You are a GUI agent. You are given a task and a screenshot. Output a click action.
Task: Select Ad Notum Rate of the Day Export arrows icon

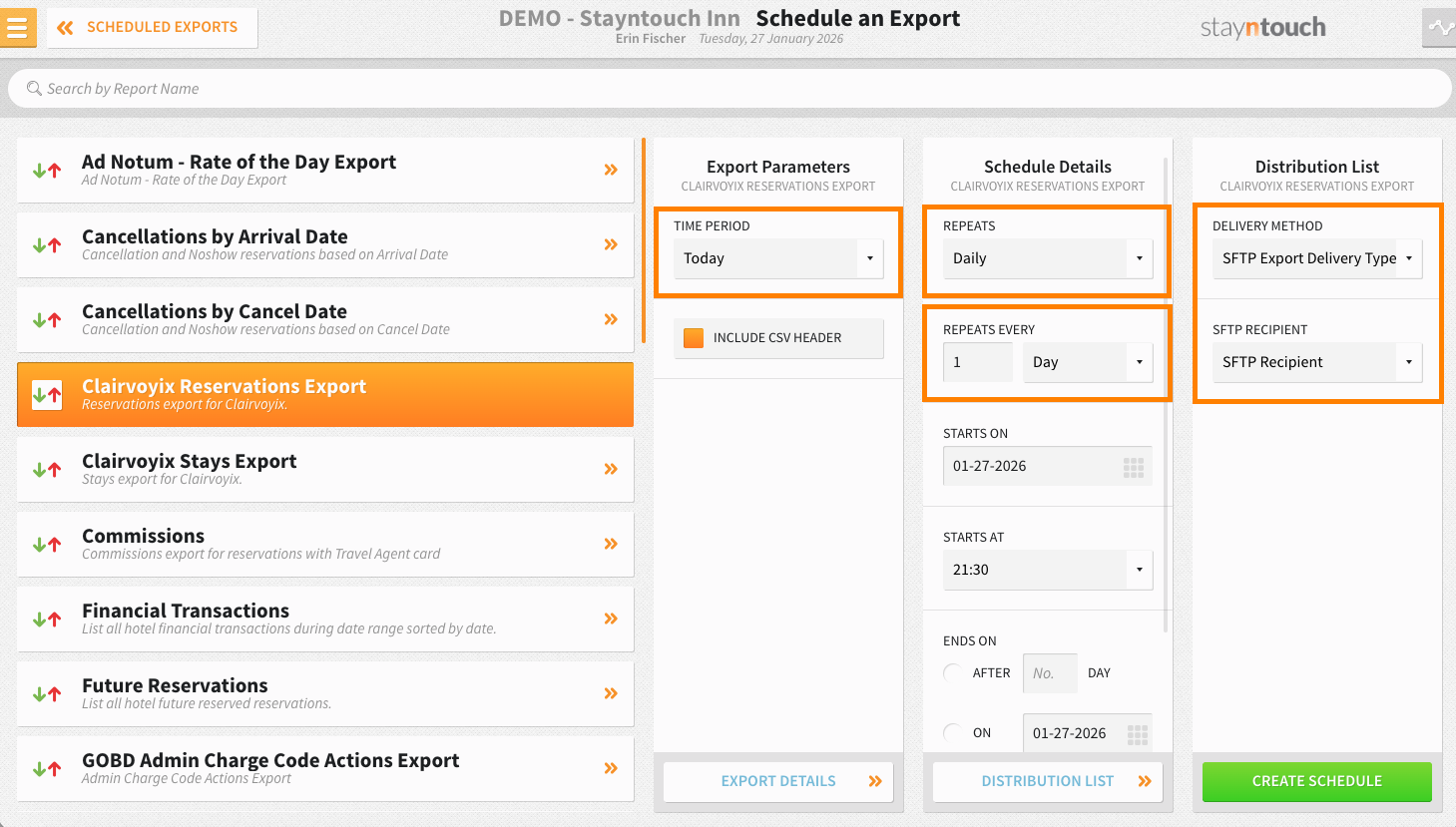tap(47, 171)
